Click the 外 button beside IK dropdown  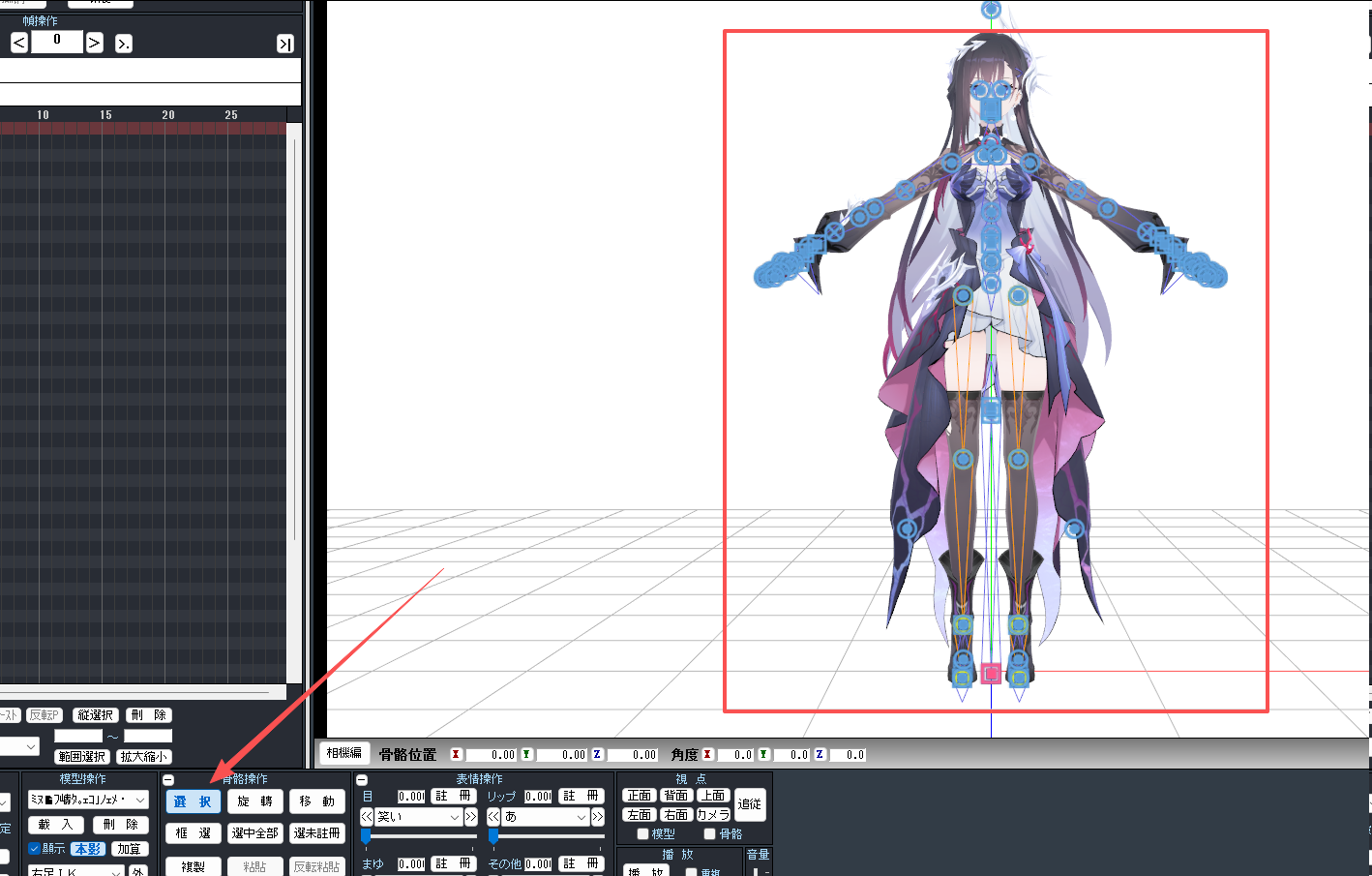click(138, 870)
